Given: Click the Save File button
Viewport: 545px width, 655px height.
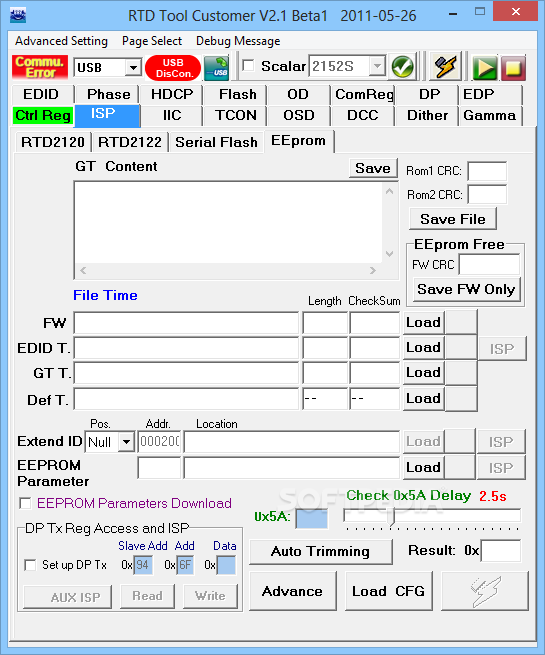Looking at the screenshot, I should click(453, 219).
